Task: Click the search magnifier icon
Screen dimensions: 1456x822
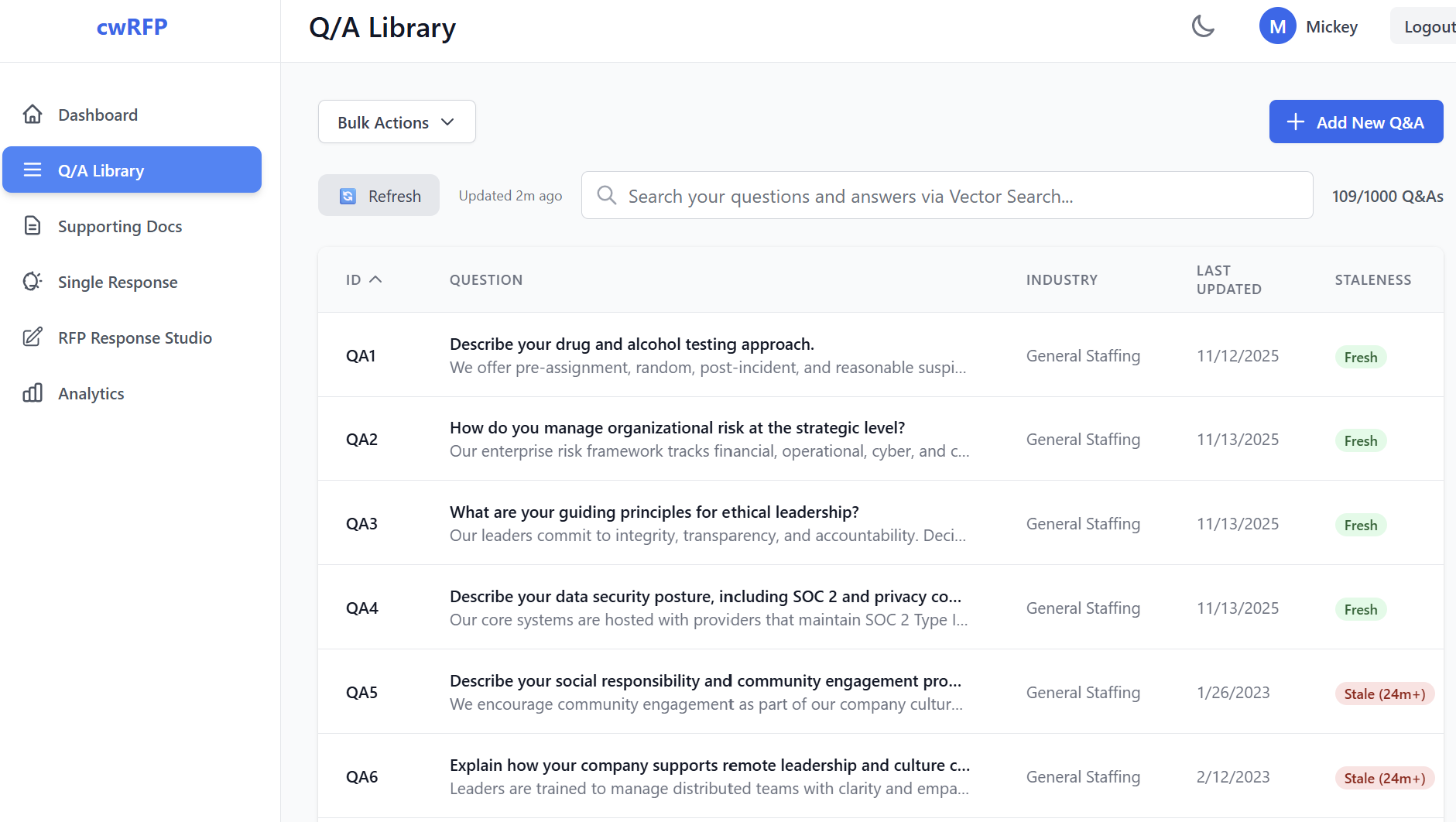Action: (x=607, y=196)
